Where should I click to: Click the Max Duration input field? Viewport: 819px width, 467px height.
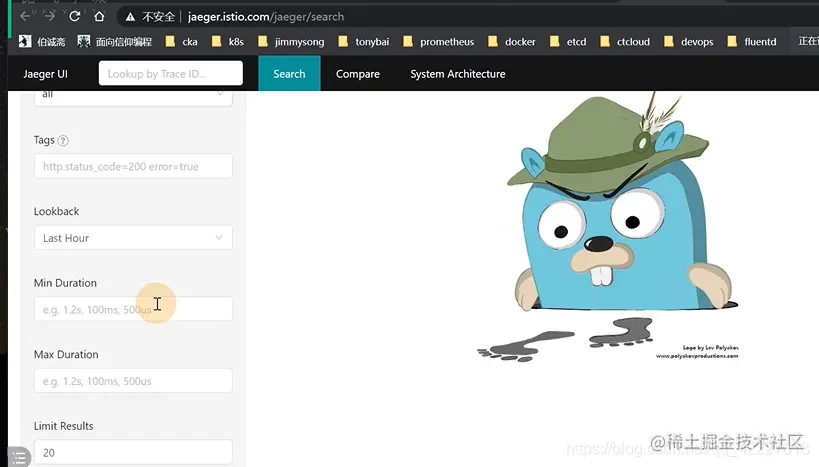point(133,381)
